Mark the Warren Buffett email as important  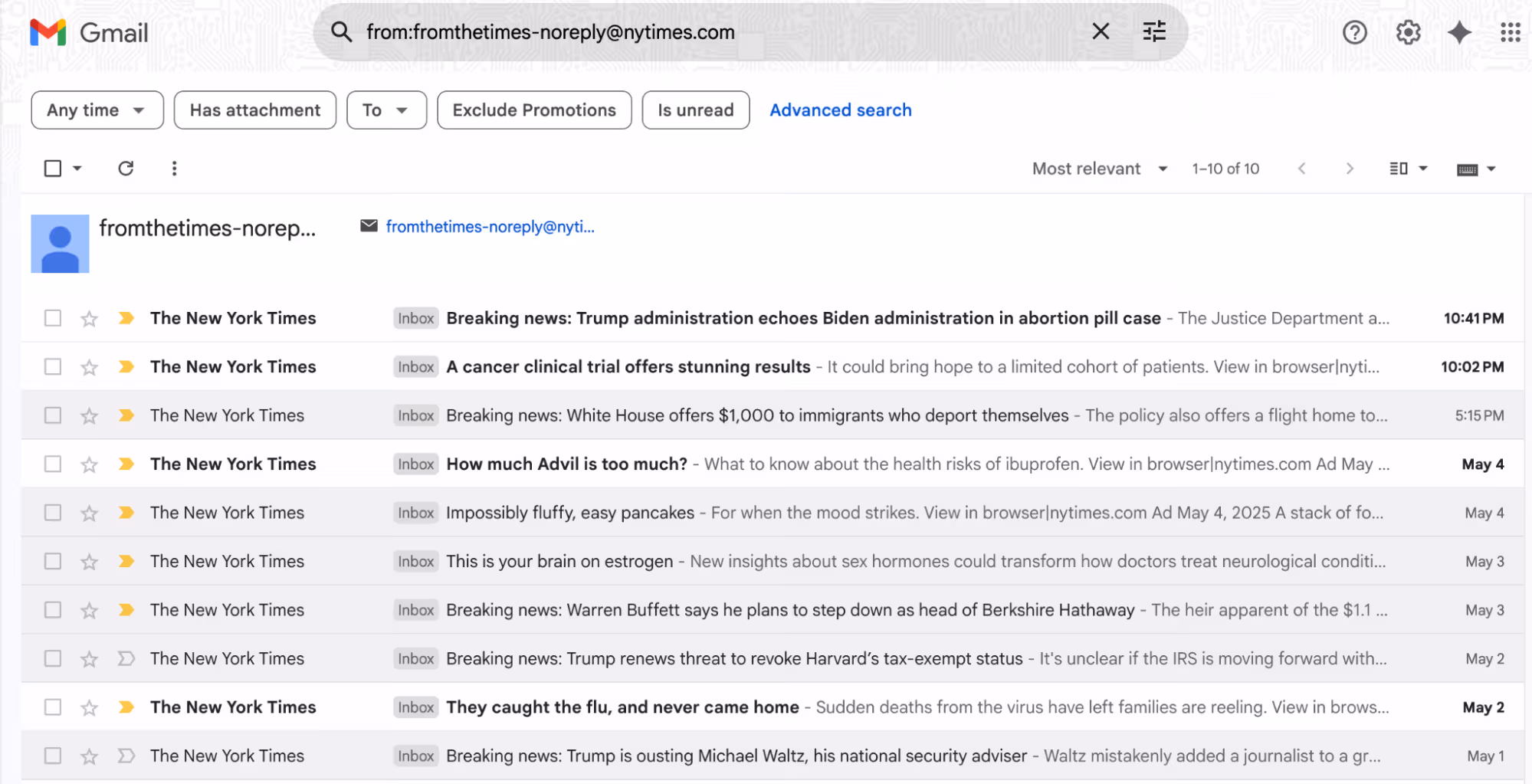coord(125,609)
